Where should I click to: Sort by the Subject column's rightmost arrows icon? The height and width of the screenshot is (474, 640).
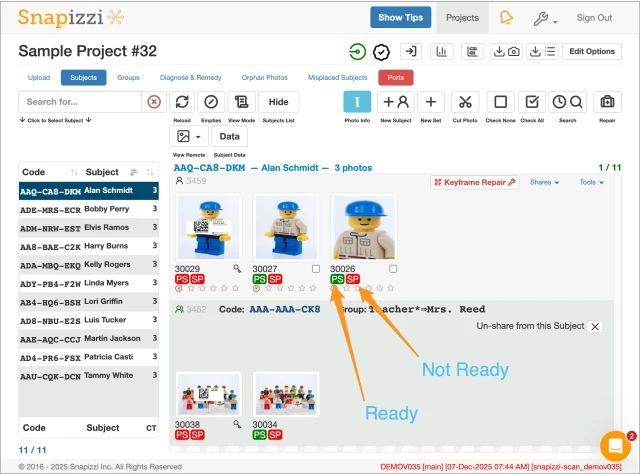pyautogui.click(x=150, y=172)
